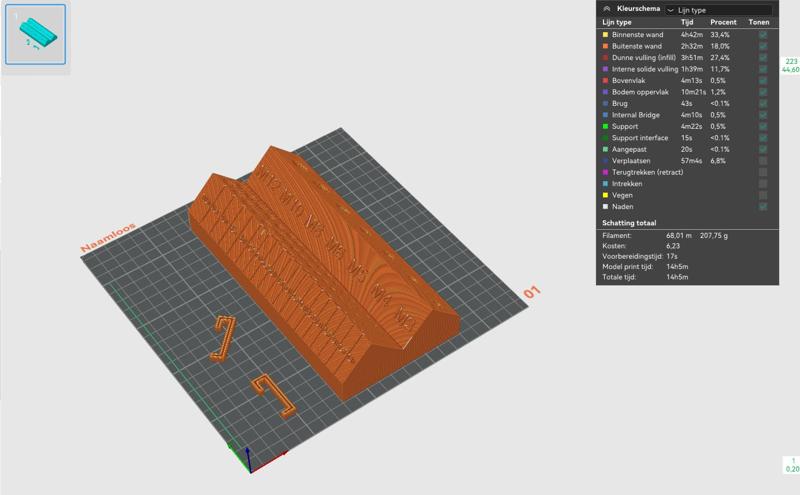Toggle the Internal Bridge visibility checkbox

[763, 115]
